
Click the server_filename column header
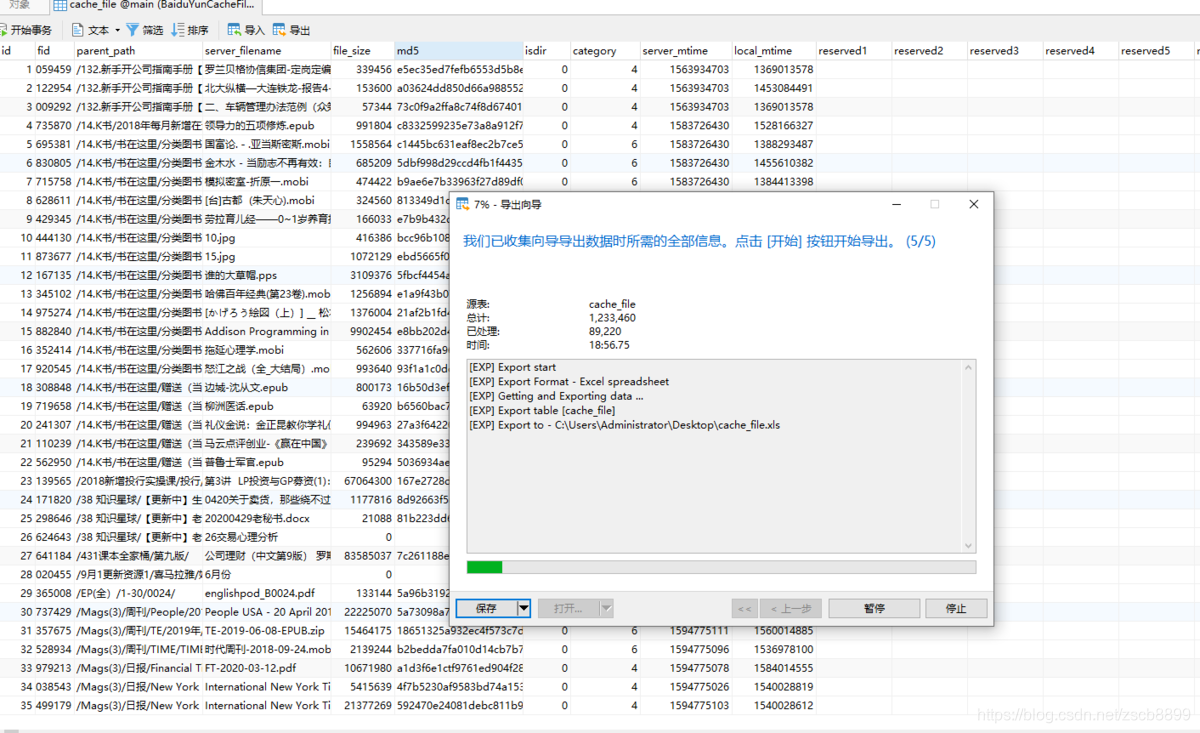265,50
